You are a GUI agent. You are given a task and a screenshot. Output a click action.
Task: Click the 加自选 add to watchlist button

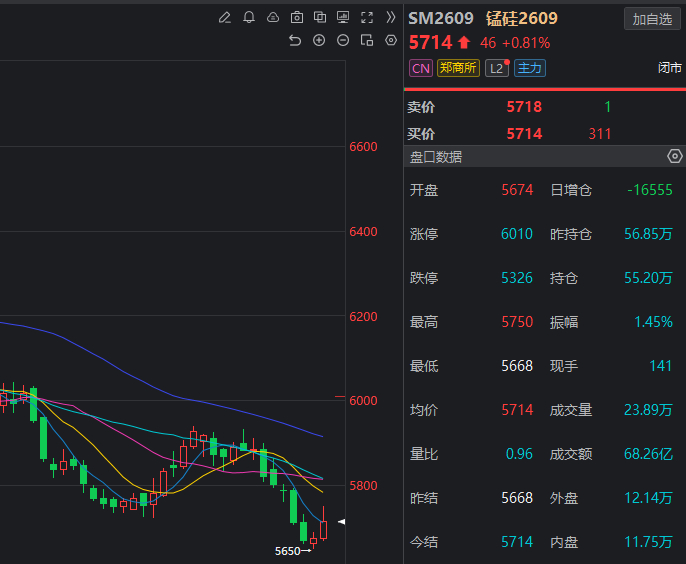(x=652, y=19)
